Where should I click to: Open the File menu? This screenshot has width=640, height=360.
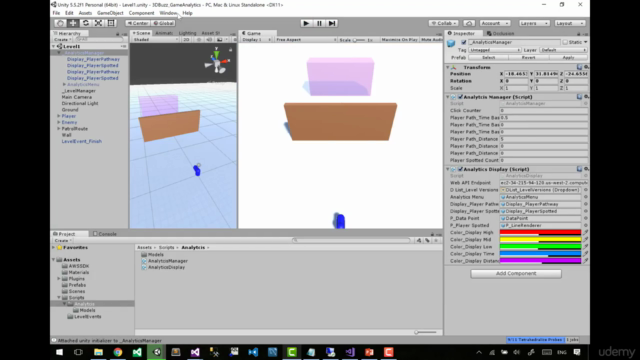(56, 13)
